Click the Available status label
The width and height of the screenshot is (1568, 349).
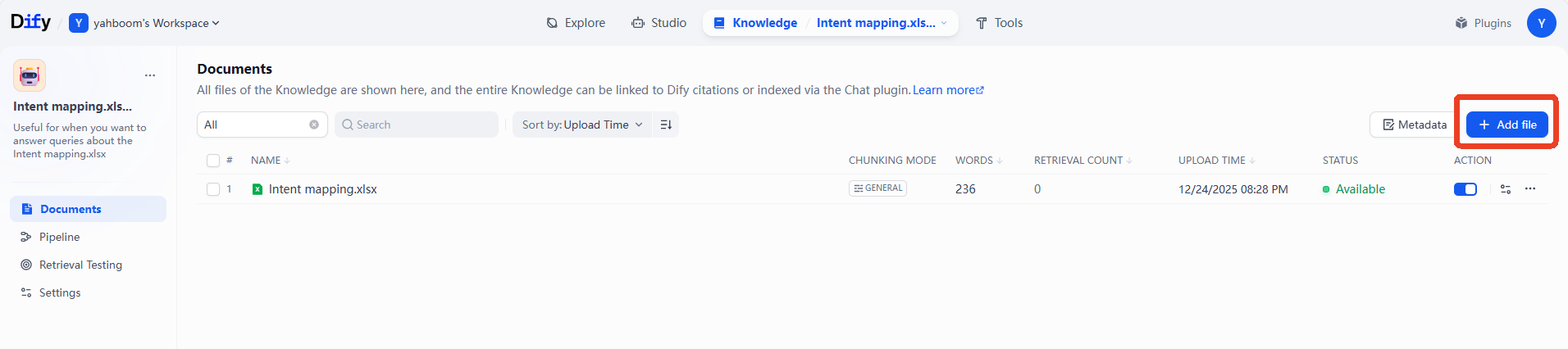[1360, 189]
